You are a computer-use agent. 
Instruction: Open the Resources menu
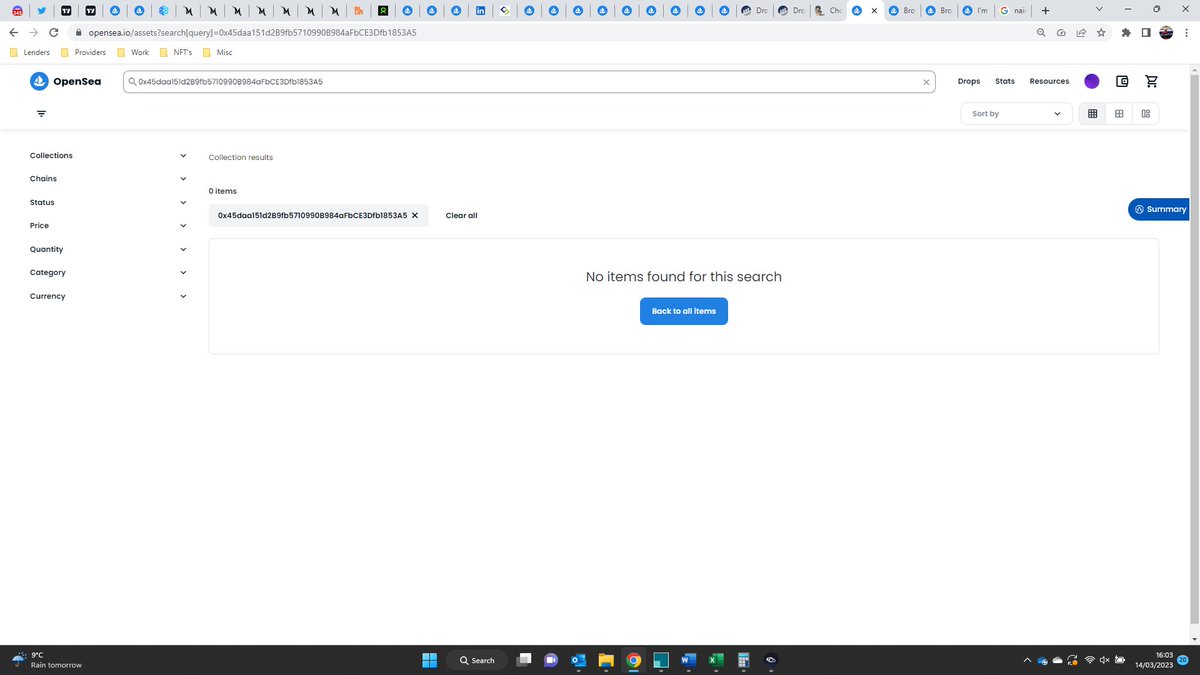coord(1049,81)
